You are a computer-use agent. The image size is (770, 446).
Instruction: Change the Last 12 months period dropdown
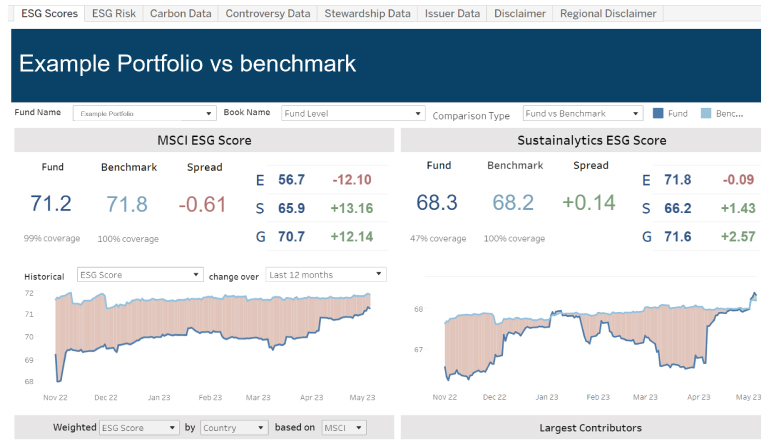point(326,275)
